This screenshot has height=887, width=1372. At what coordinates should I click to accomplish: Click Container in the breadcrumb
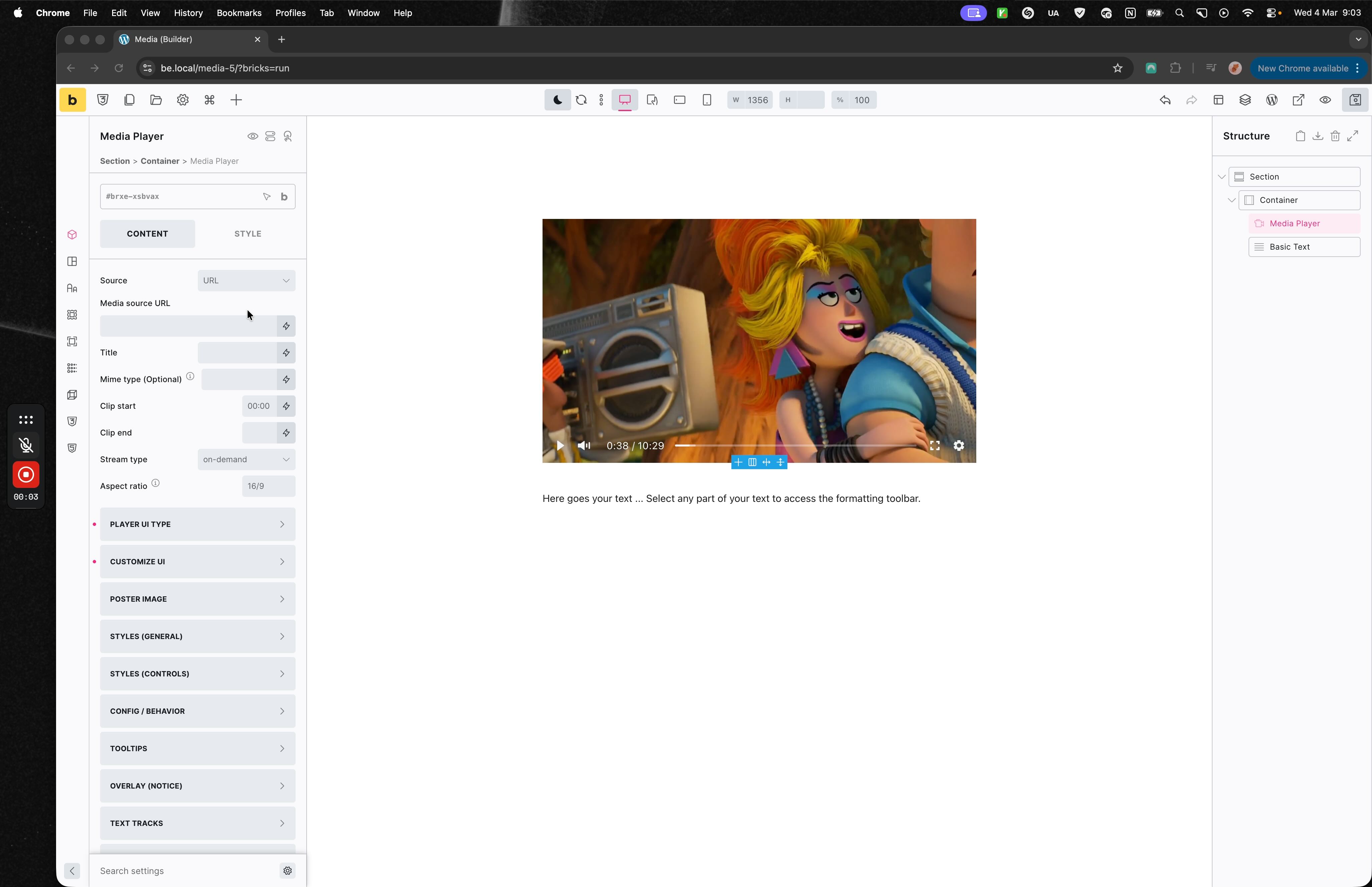(x=159, y=161)
